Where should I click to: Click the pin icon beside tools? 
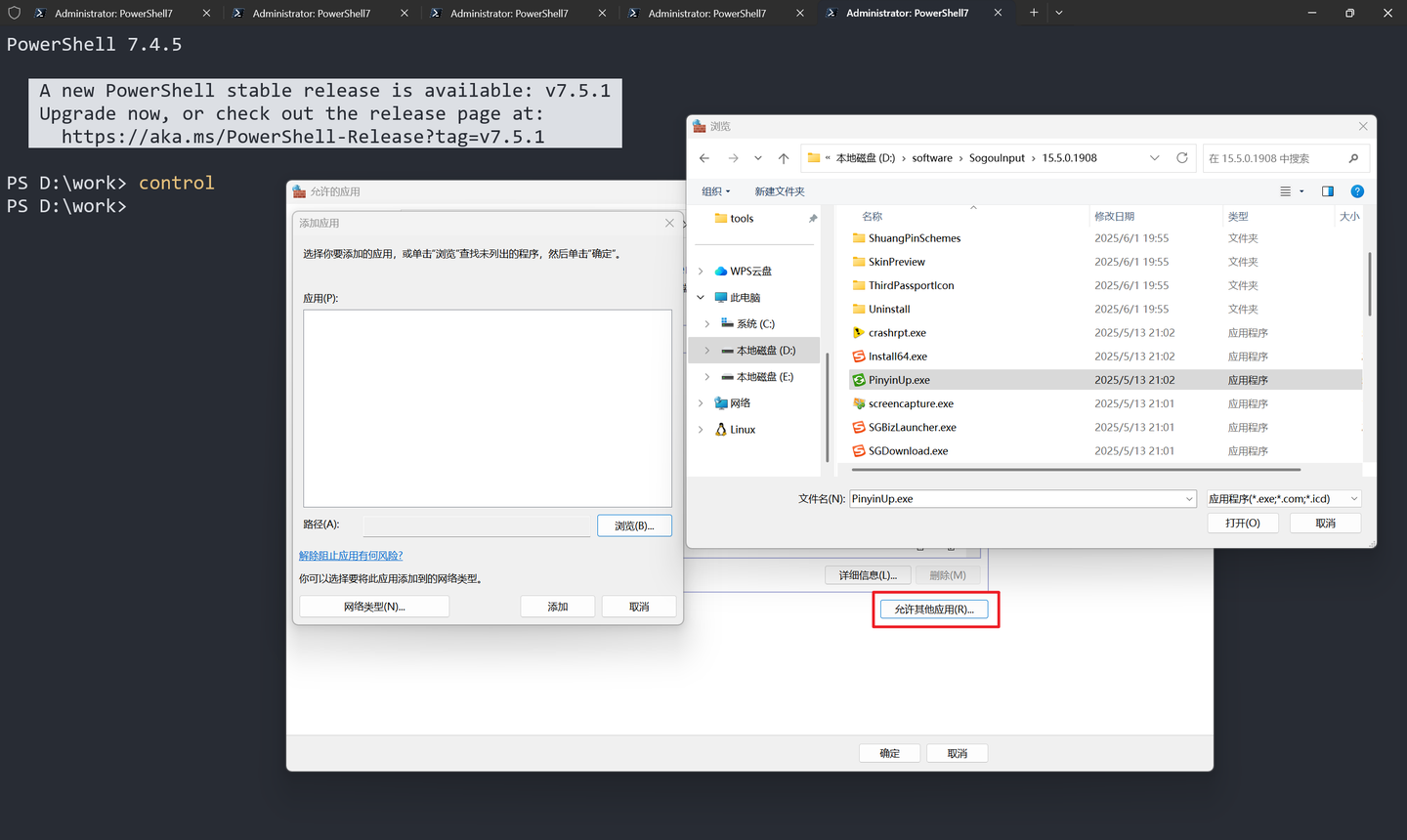click(812, 219)
